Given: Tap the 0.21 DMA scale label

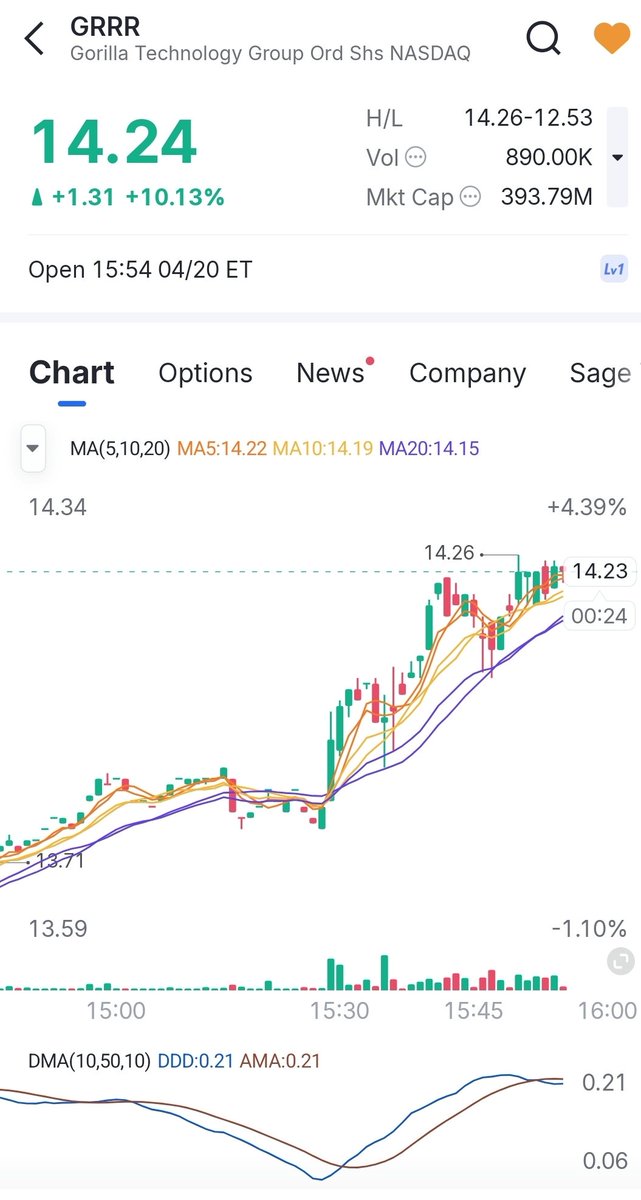Looking at the screenshot, I should click(605, 1083).
